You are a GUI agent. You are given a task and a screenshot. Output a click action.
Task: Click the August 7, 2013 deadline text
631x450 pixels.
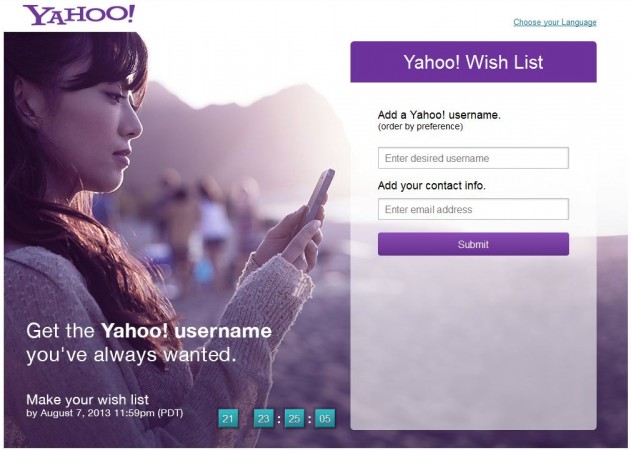point(105,413)
